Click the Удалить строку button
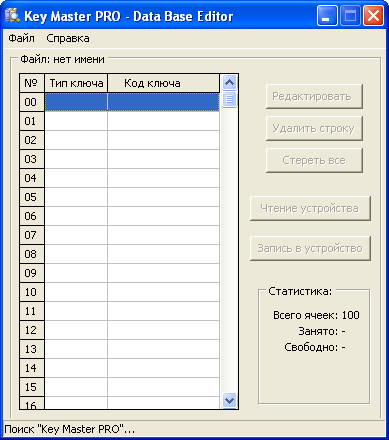The height and width of the screenshot is (440, 389). [x=314, y=128]
